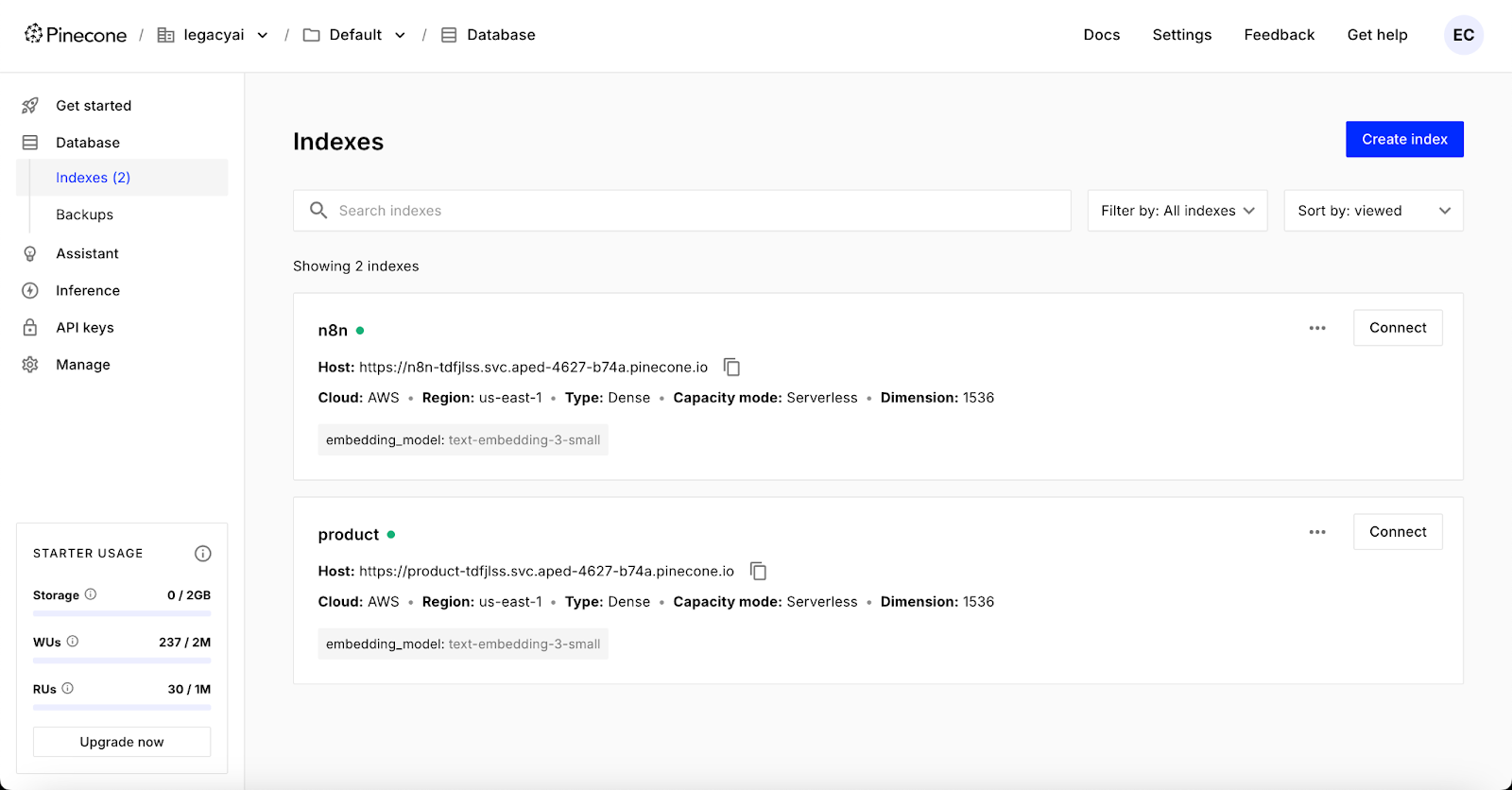The image size is (1512, 790).
Task: Click the product host URL text
Action: click(546, 572)
